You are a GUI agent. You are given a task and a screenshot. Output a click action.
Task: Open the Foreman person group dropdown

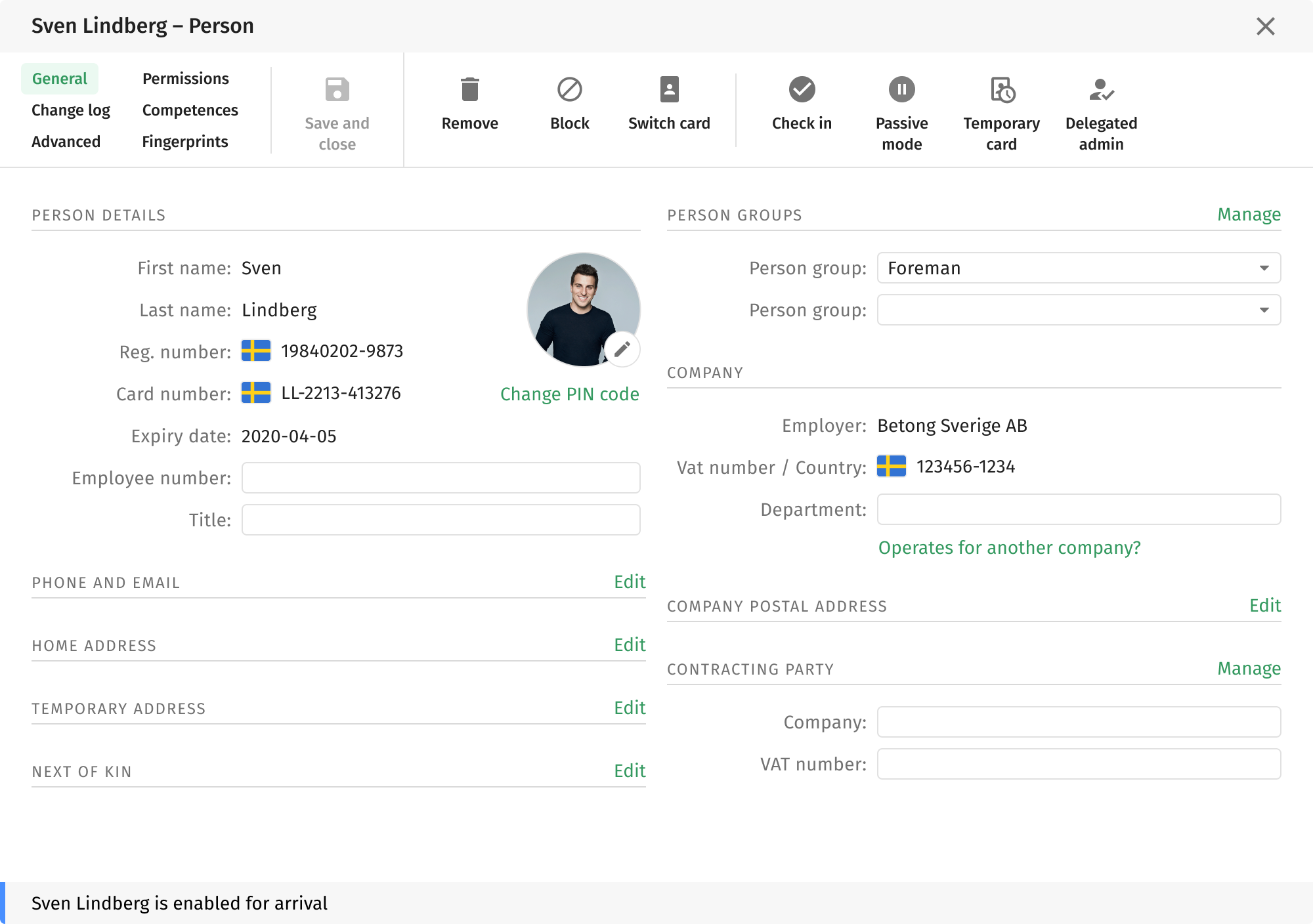click(1079, 268)
